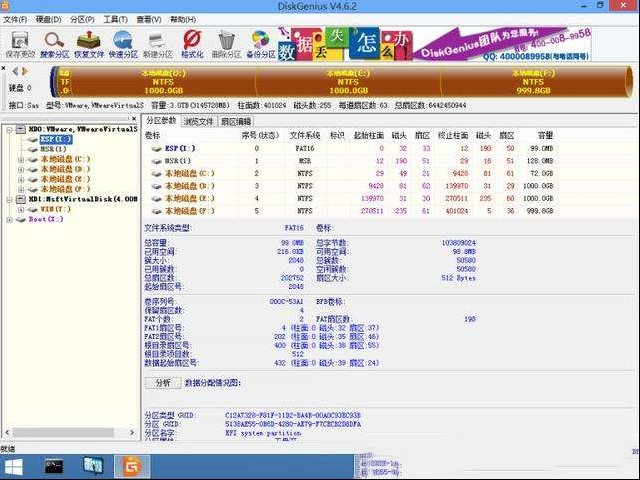640x480 pixels.
Task: Expand the local disk (E:) tree node
Action: [21, 180]
